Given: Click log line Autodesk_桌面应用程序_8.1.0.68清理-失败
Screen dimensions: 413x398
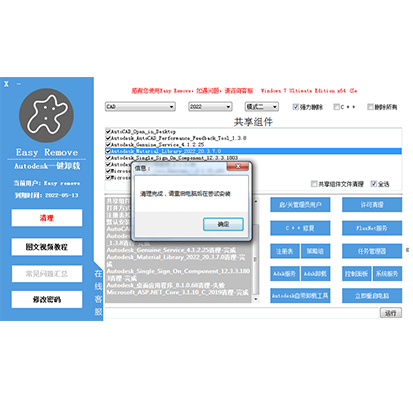Looking at the screenshot, I should (166, 285).
